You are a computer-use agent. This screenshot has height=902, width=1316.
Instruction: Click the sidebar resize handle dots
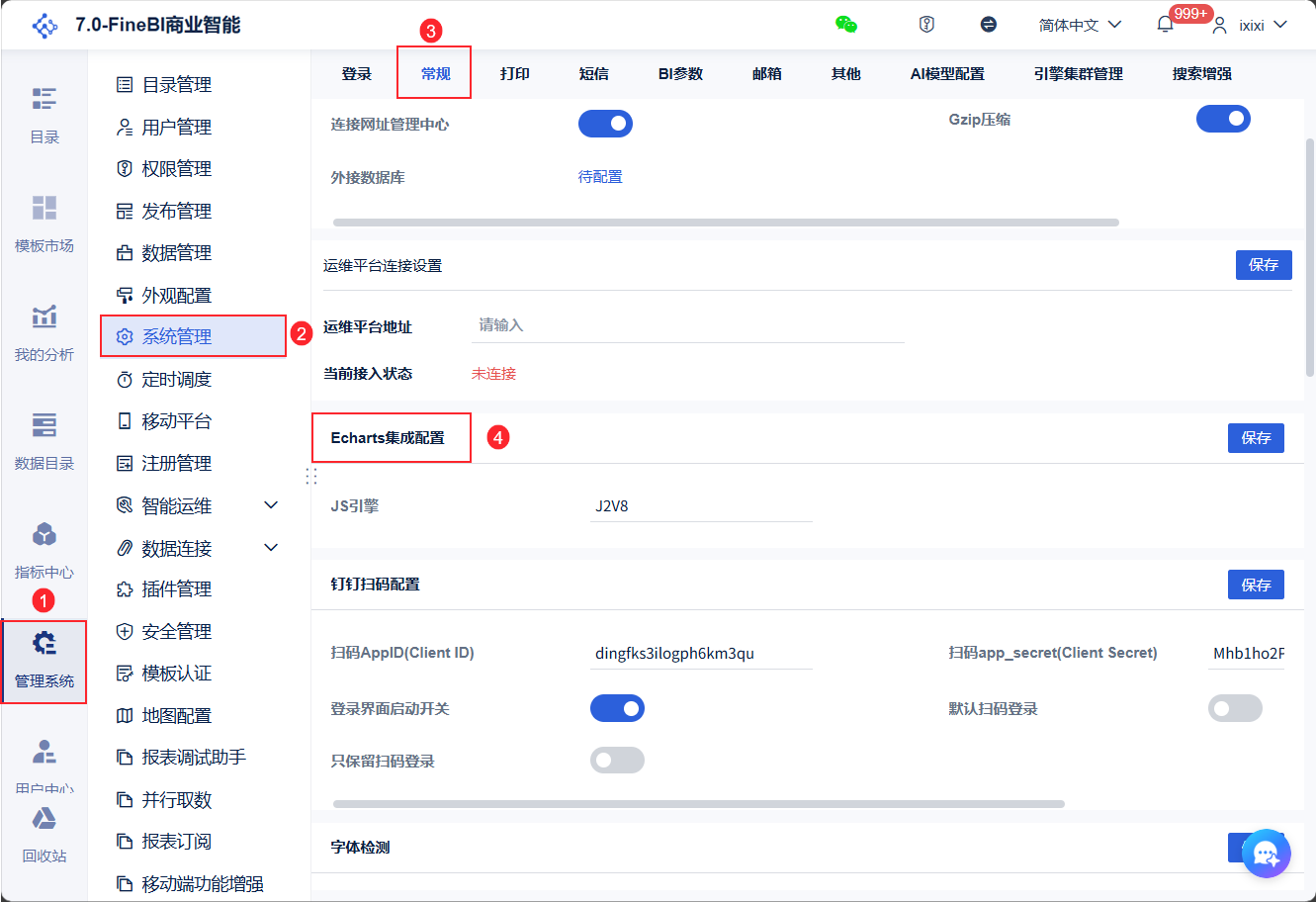click(x=311, y=477)
